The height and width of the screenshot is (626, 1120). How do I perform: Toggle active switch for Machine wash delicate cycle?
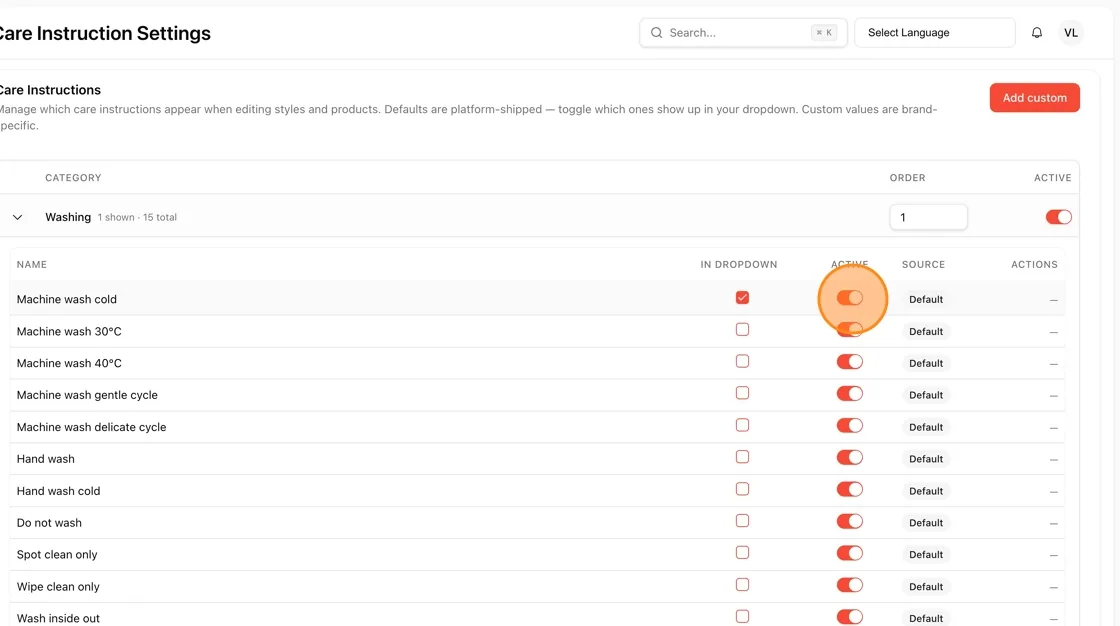coord(849,426)
